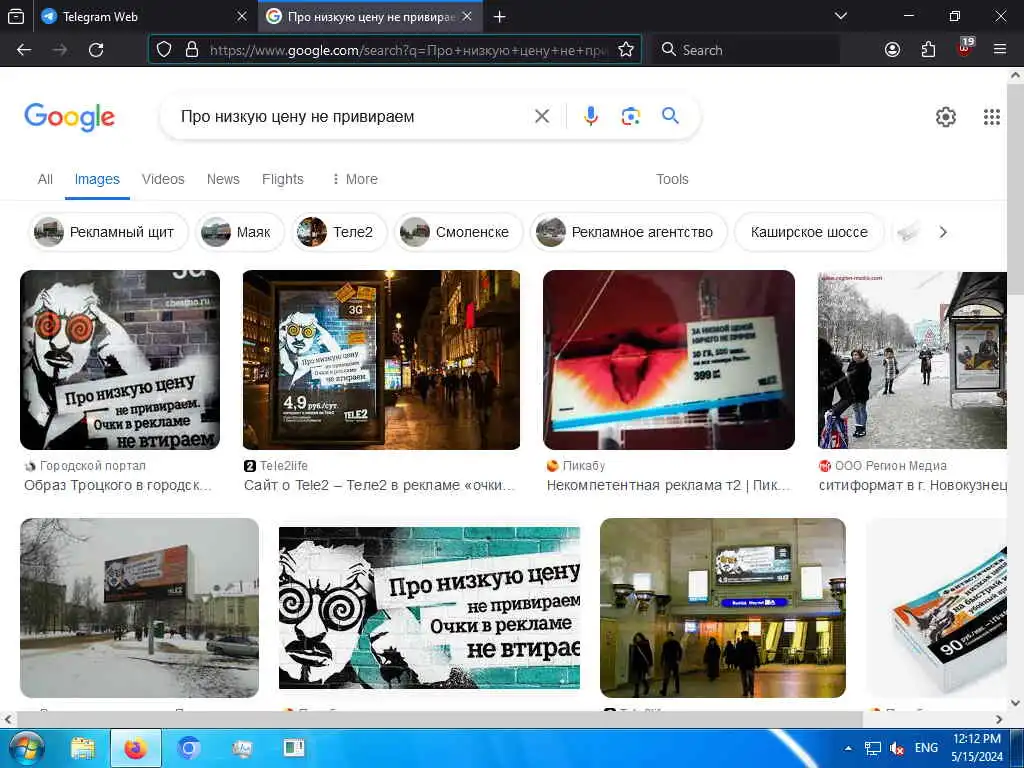Open the uBlock extension icon with badge 19

coord(965,48)
